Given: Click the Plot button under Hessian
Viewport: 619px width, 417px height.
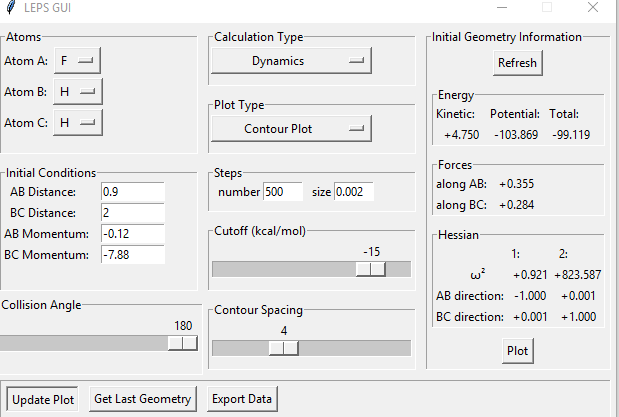Looking at the screenshot, I should click(x=517, y=351).
